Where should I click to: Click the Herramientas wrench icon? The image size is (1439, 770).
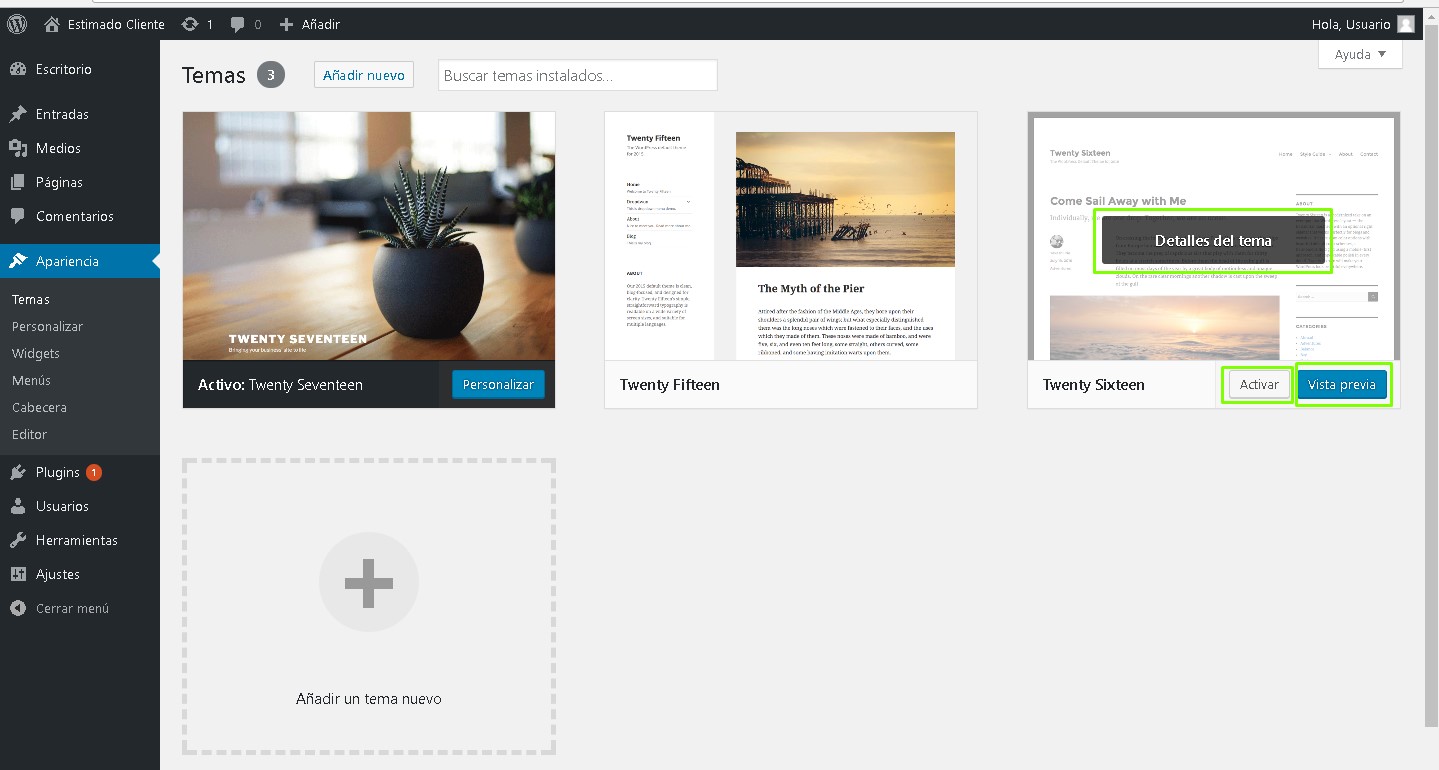[18, 540]
